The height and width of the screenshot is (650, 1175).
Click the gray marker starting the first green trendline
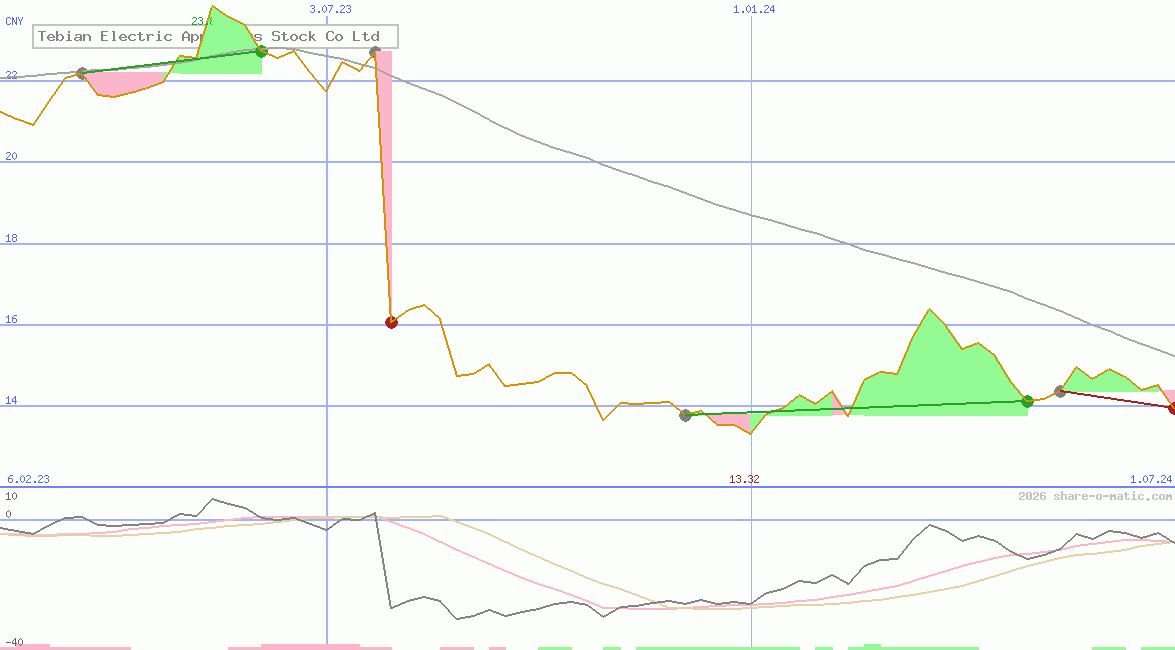pos(82,73)
